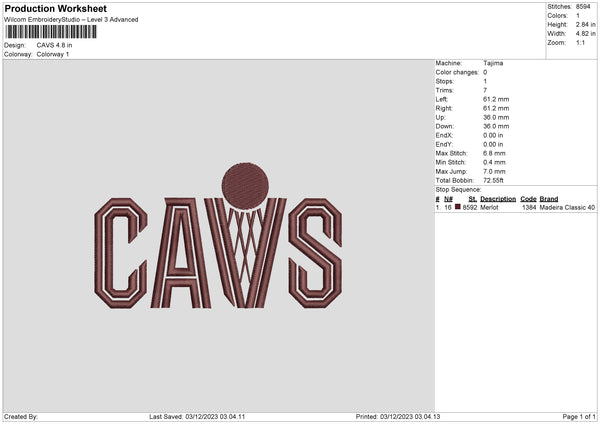Click the St. column header
Image resolution: width=600 pixels, height=424 pixels.
[472, 198]
